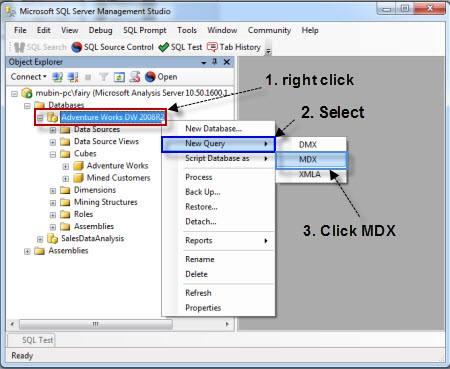Collapse the Adventure Works DW 2008R2 node

(x=40, y=118)
